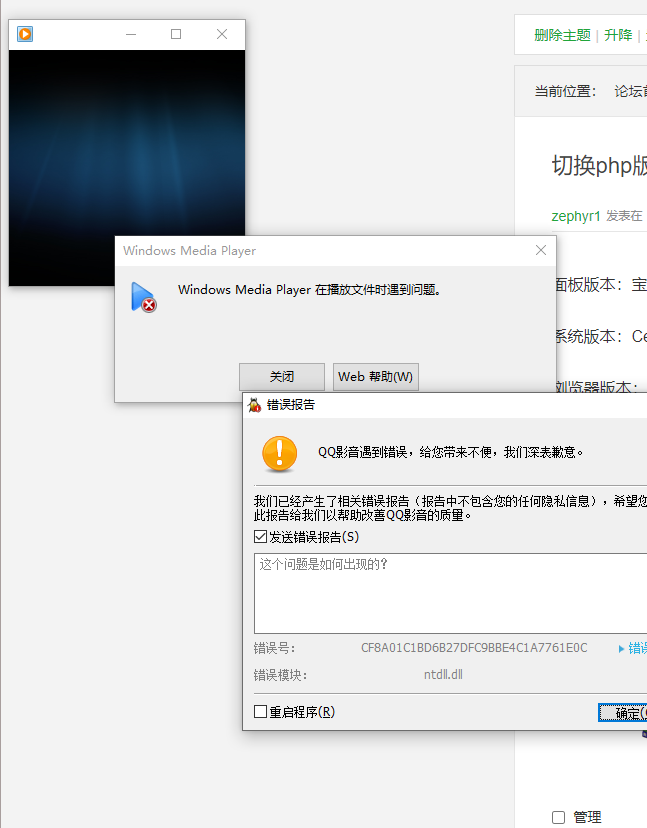Click the 删除主题 link on forum page

(562, 35)
